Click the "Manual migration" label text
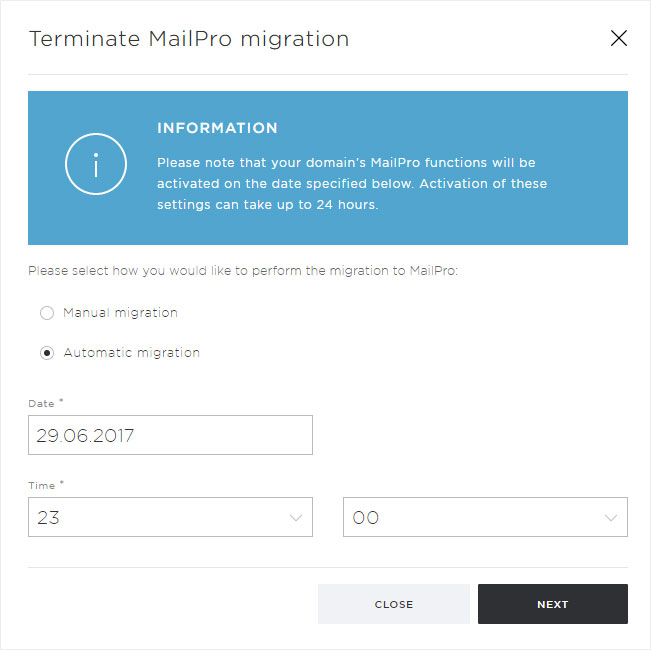Image resolution: width=651 pixels, height=650 pixels. [x=120, y=313]
